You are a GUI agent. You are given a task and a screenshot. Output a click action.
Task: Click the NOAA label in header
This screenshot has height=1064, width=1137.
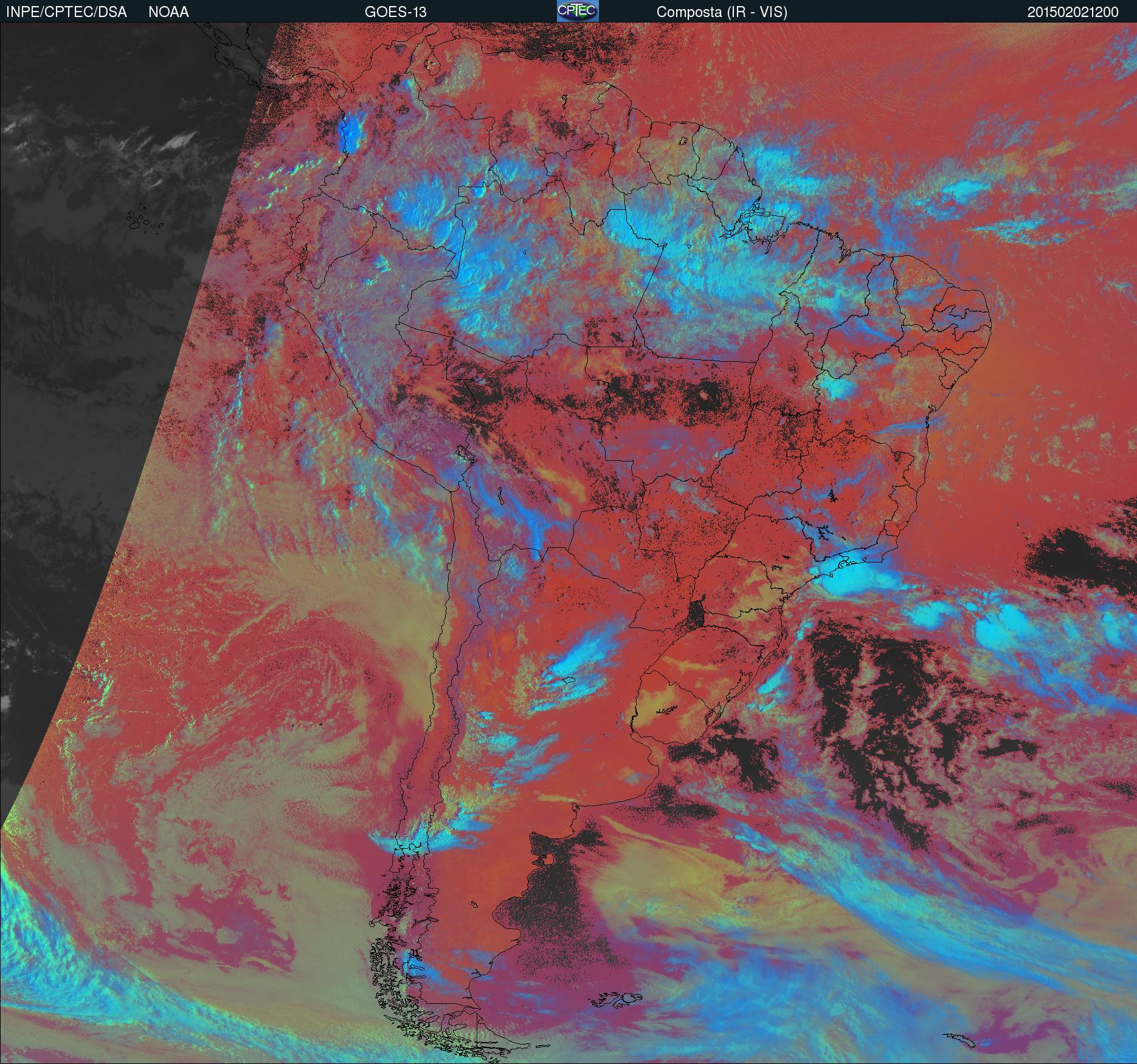(168, 12)
